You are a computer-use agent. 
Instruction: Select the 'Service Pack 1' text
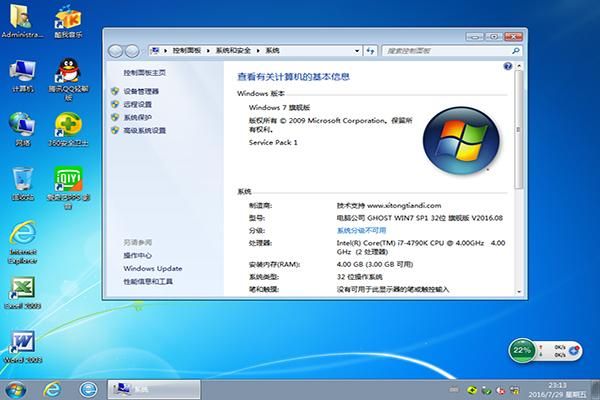(273, 142)
